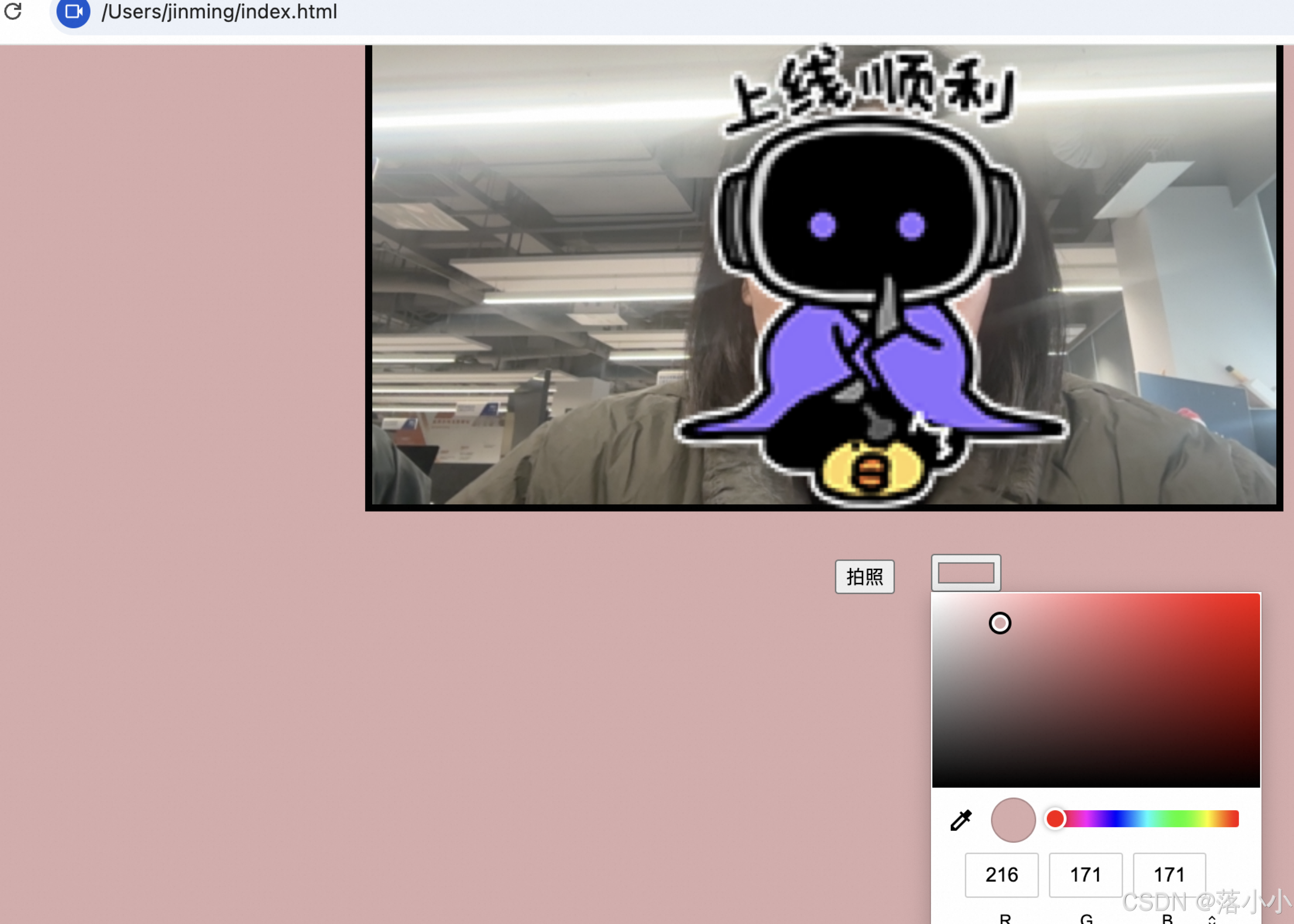Pick pure red at gradient's top-right corner
Image resolution: width=1294 pixels, height=924 pixels.
click(1258, 595)
